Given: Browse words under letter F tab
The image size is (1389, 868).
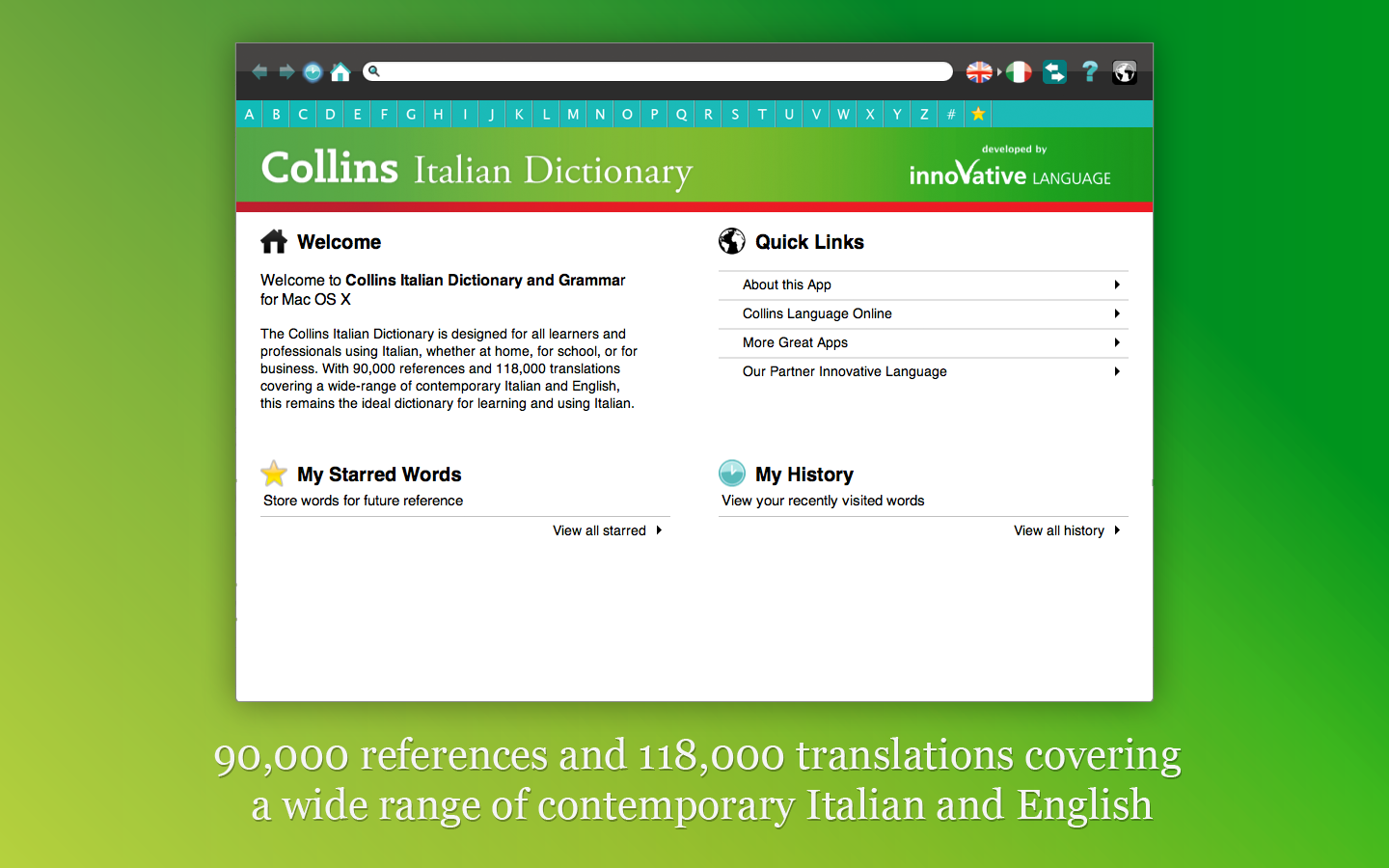Looking at the screenshot, I should [x=384, y=114].
